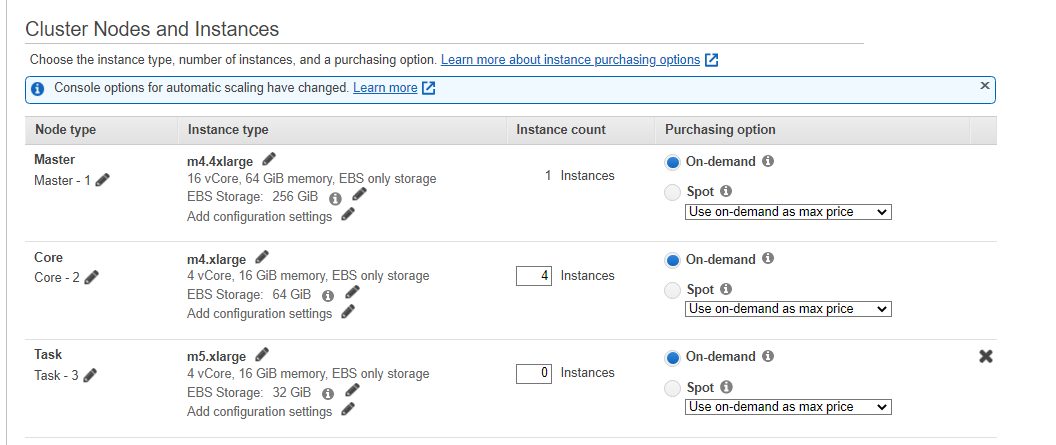Edit the Master - 1 node name pencil
This screenshot has height=445, width=1056.
(103, 180)
